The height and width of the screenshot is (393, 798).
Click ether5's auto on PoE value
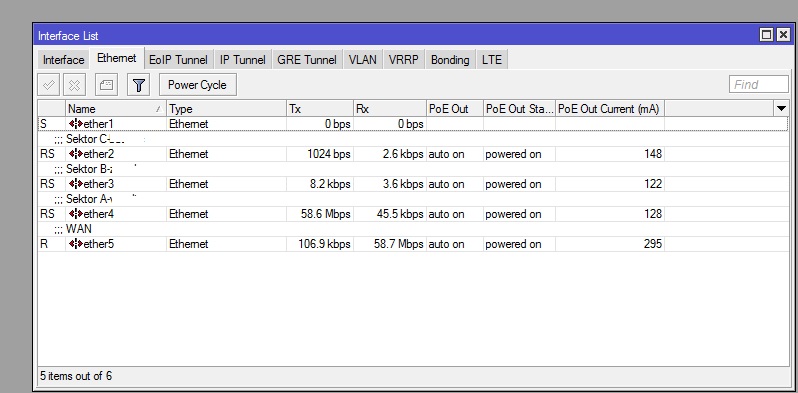coord(446,244)
